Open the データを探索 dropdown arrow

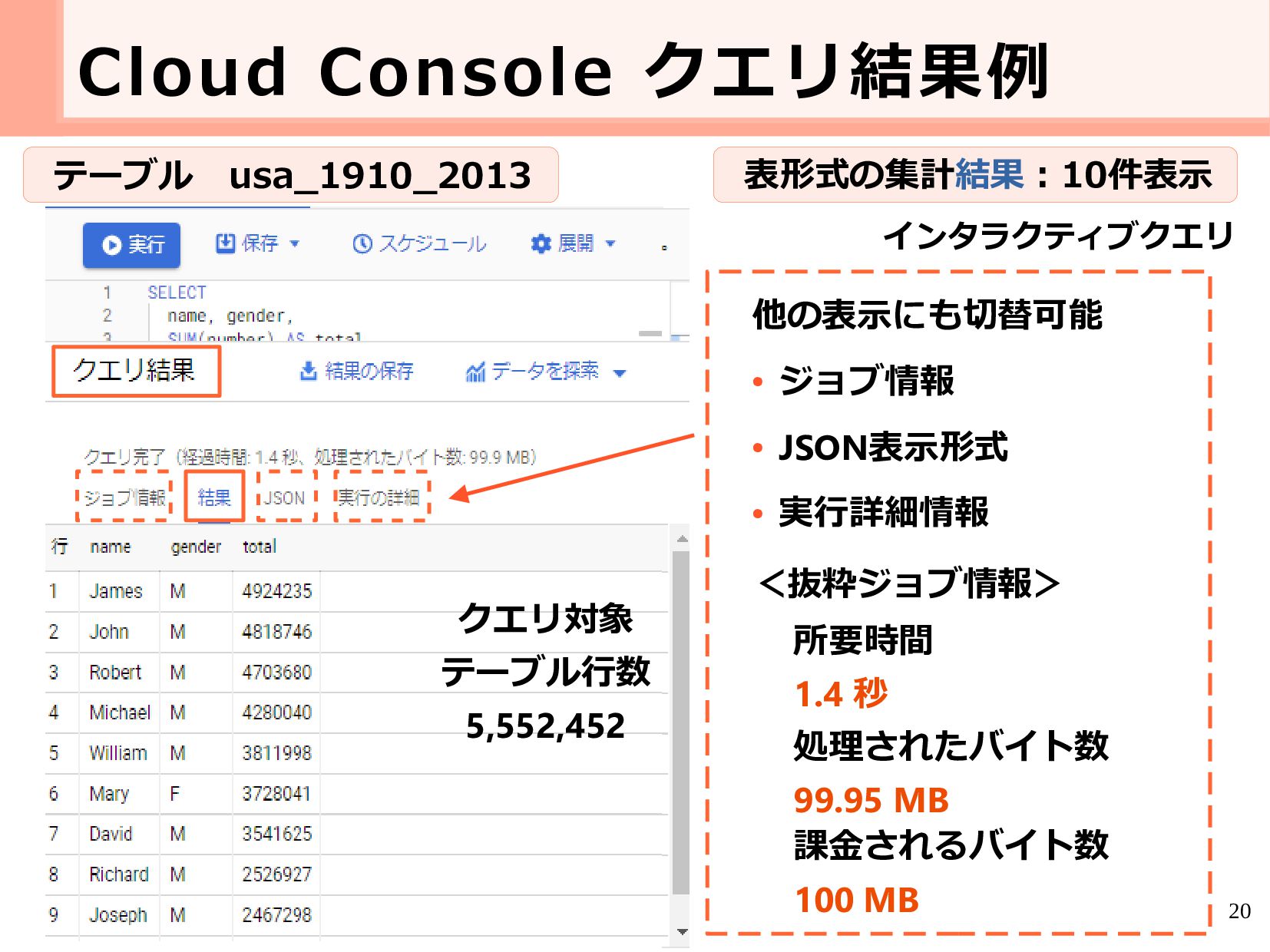click(x=620, y=373)
